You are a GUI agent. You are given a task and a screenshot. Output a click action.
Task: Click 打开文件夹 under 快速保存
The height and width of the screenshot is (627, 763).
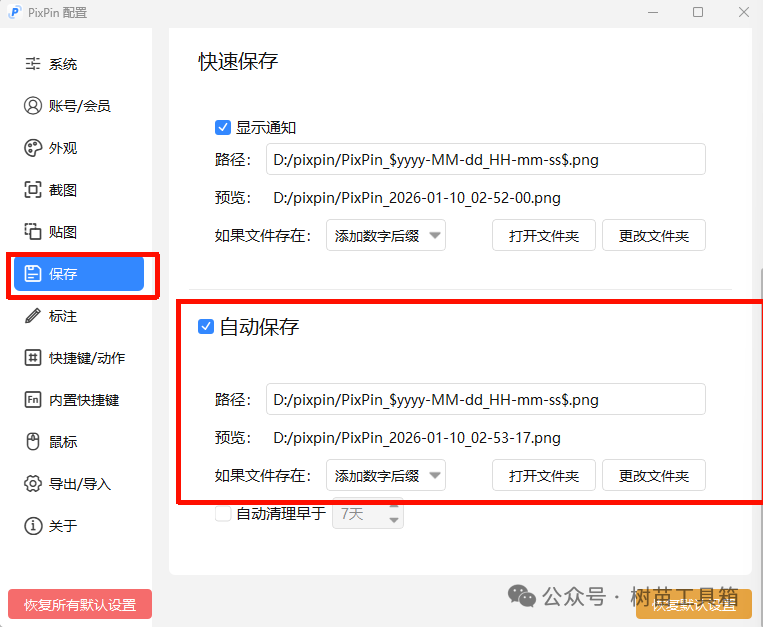coord(544,235)
